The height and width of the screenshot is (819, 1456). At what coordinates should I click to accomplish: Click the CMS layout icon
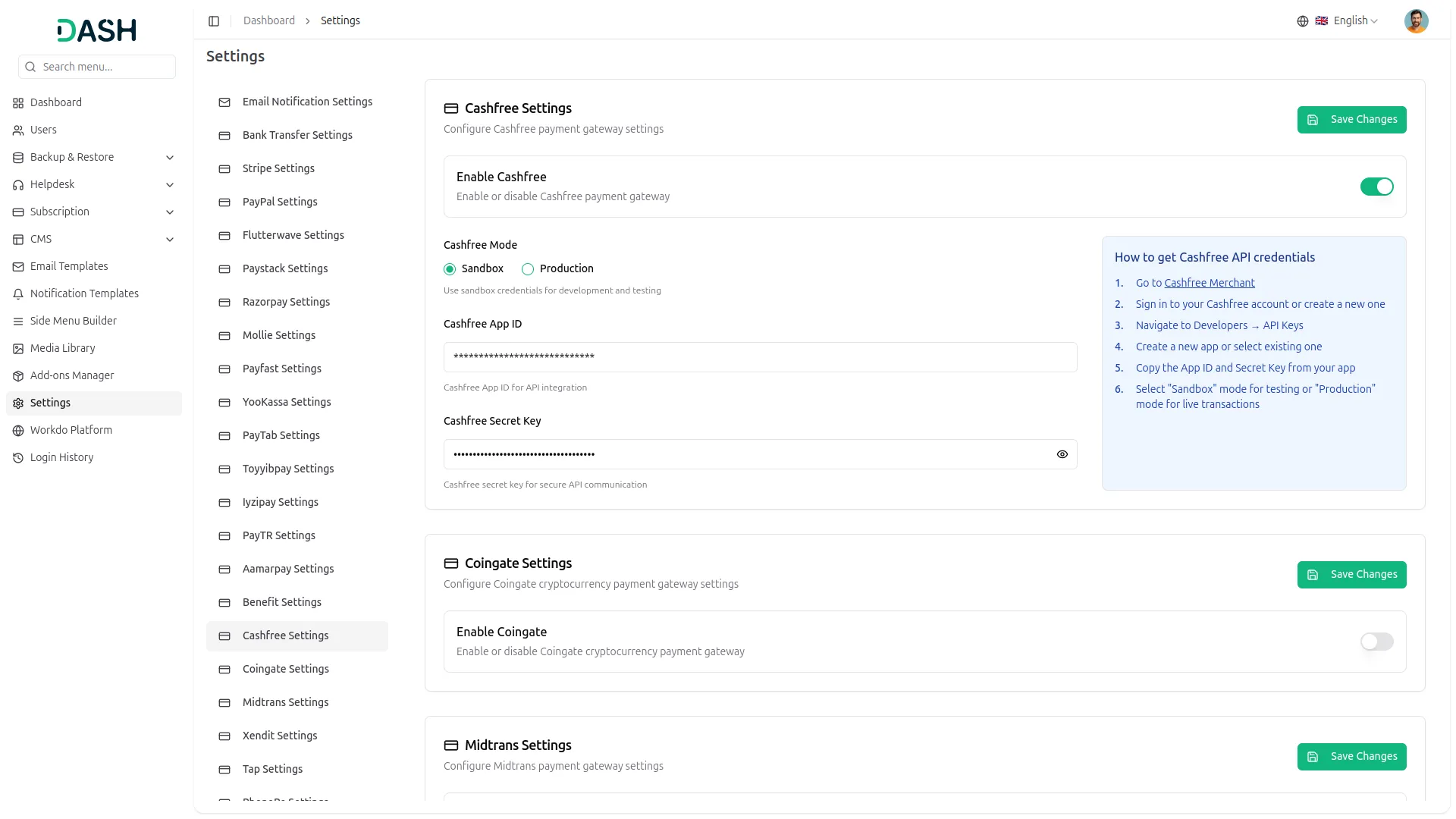(18, 240)
